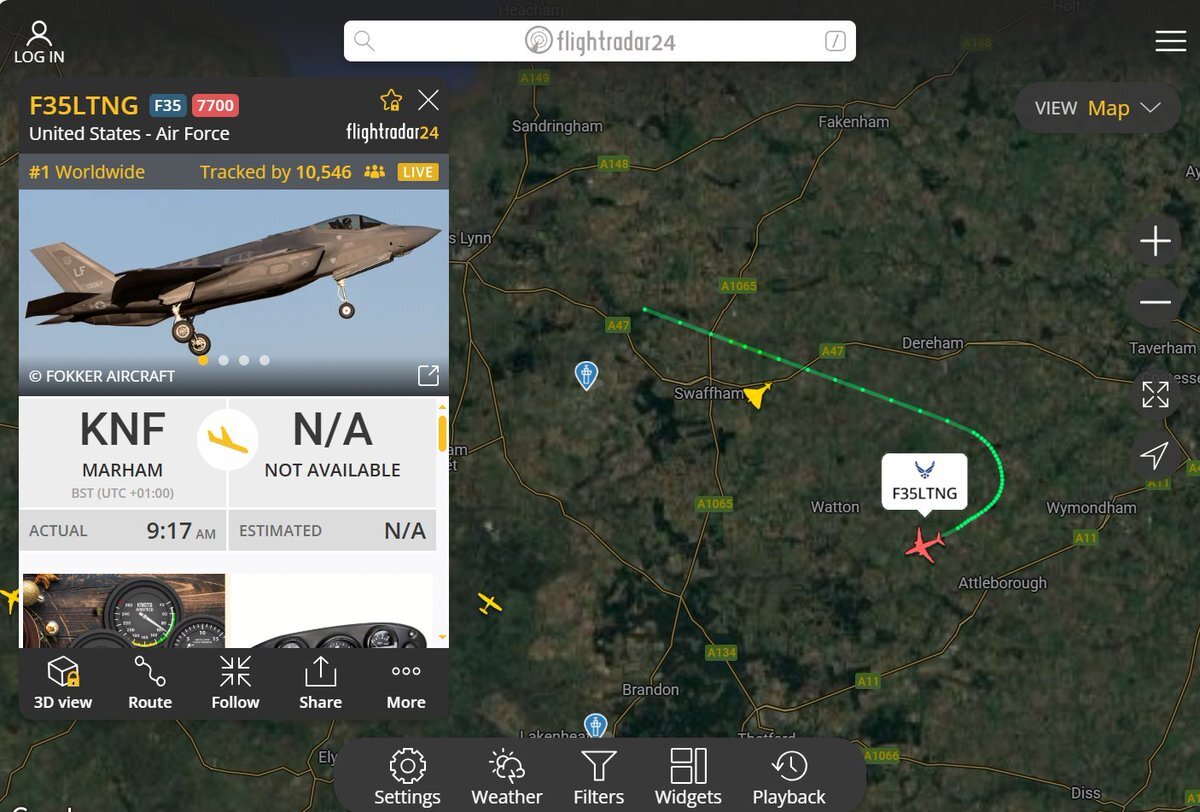Share this F35LTNG flight
Viewport: 1200px width, 812px height.
point(320,683)
